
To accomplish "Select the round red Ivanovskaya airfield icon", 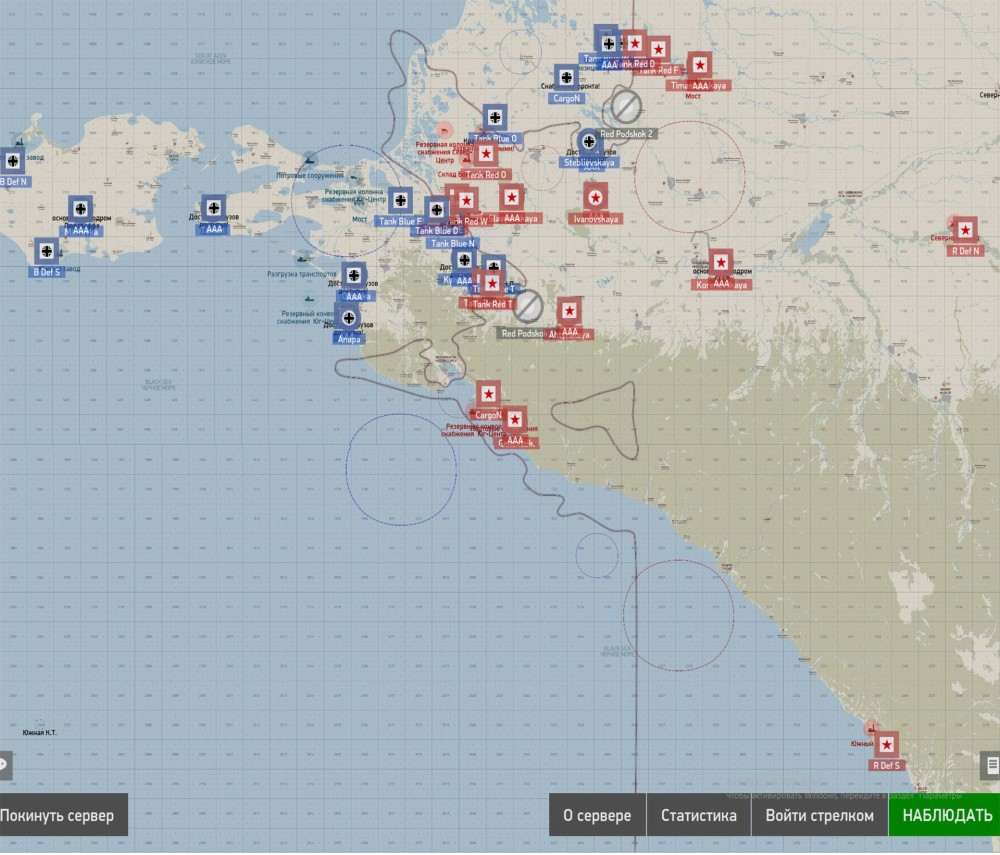I will [x=596, y=198].
